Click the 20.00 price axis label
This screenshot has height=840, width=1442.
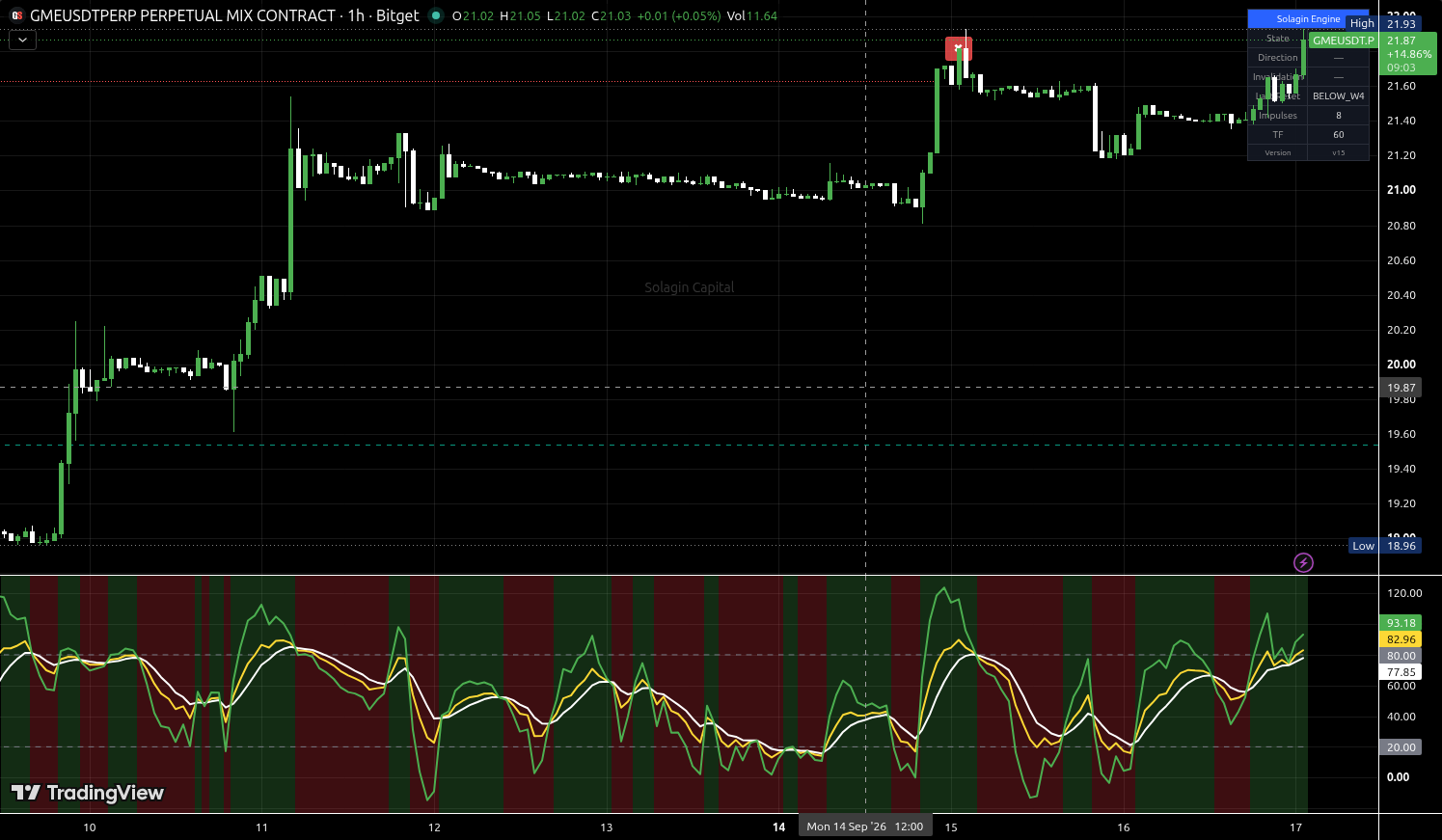click(x=1401, y=365)
